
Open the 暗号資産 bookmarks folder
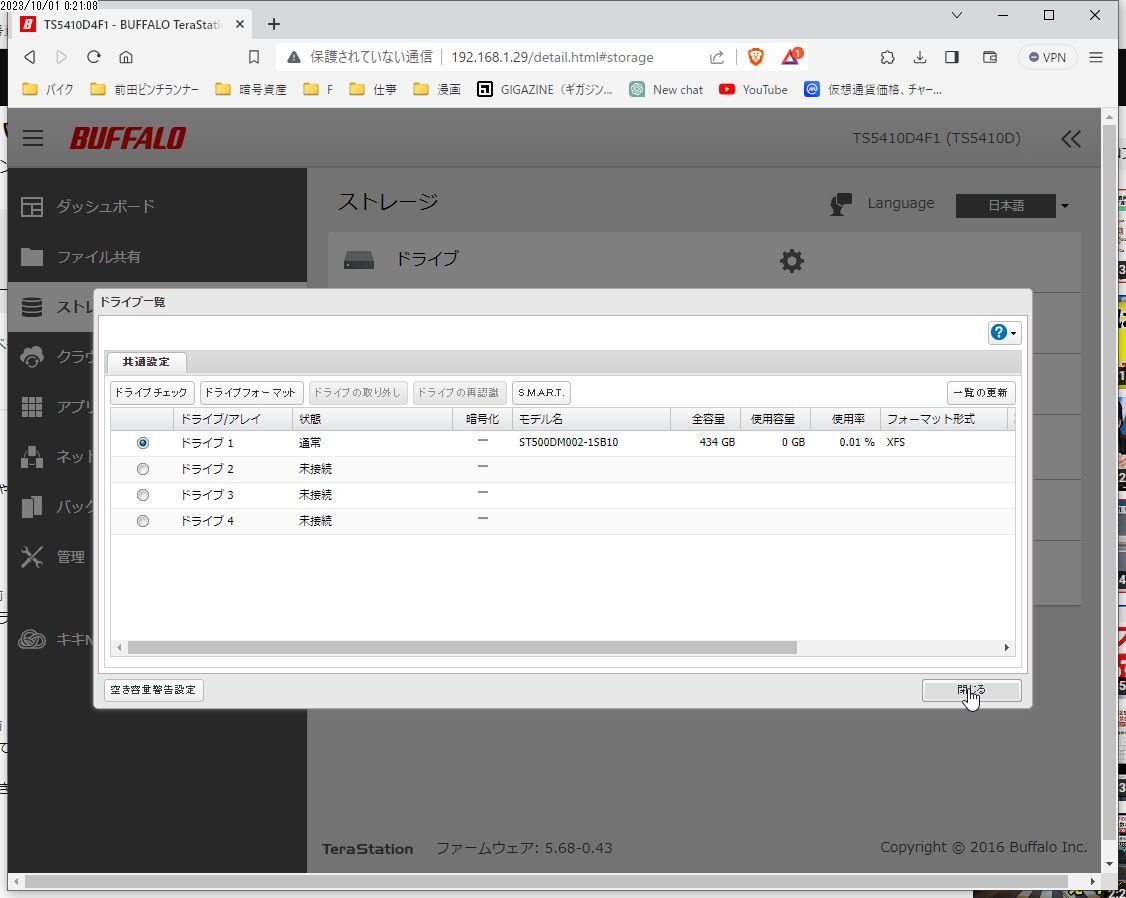coord(251,89)
